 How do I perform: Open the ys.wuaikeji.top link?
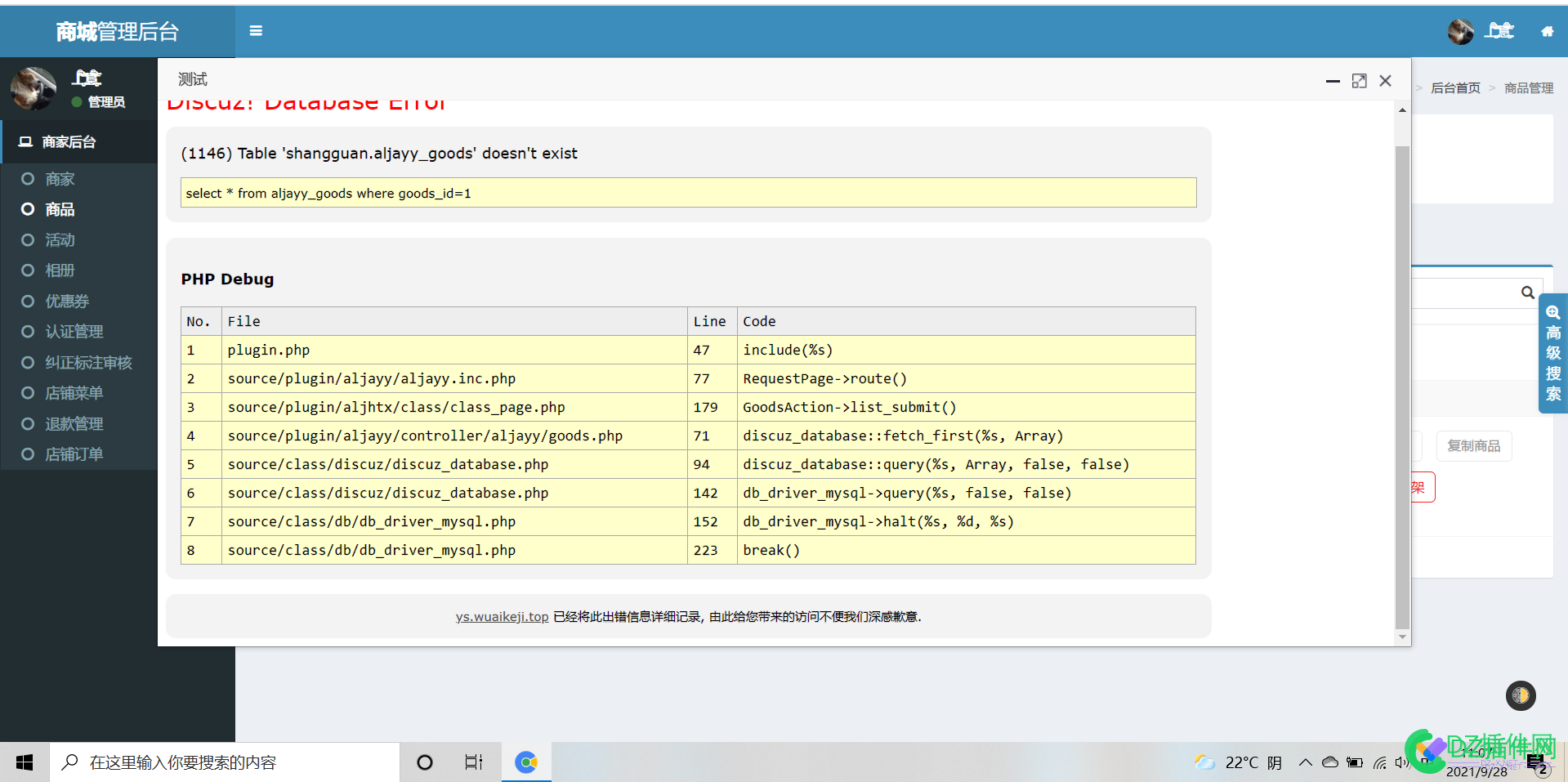[502, 617]
